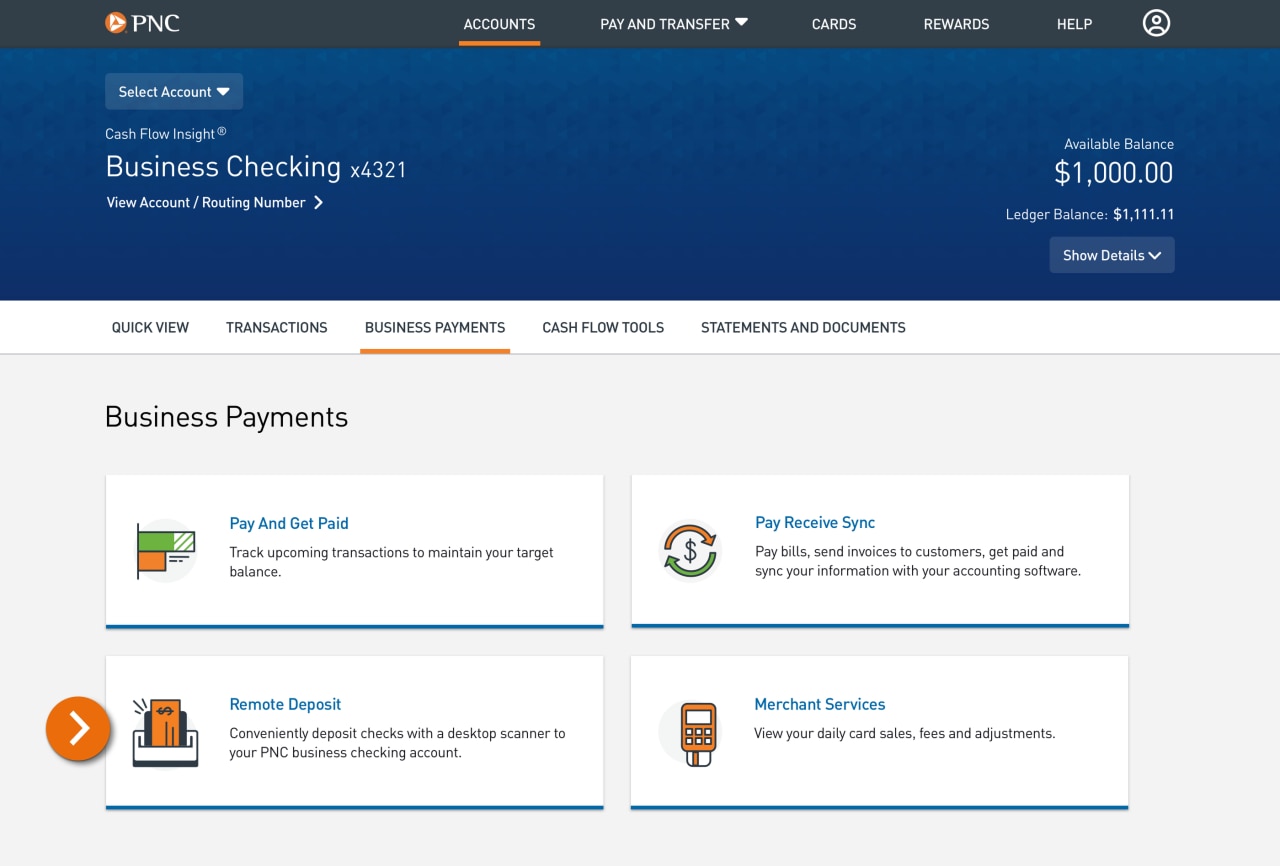Click the chevron next to View Account / Routing Number
1280x866 pixels.
[x=318, y=202]
